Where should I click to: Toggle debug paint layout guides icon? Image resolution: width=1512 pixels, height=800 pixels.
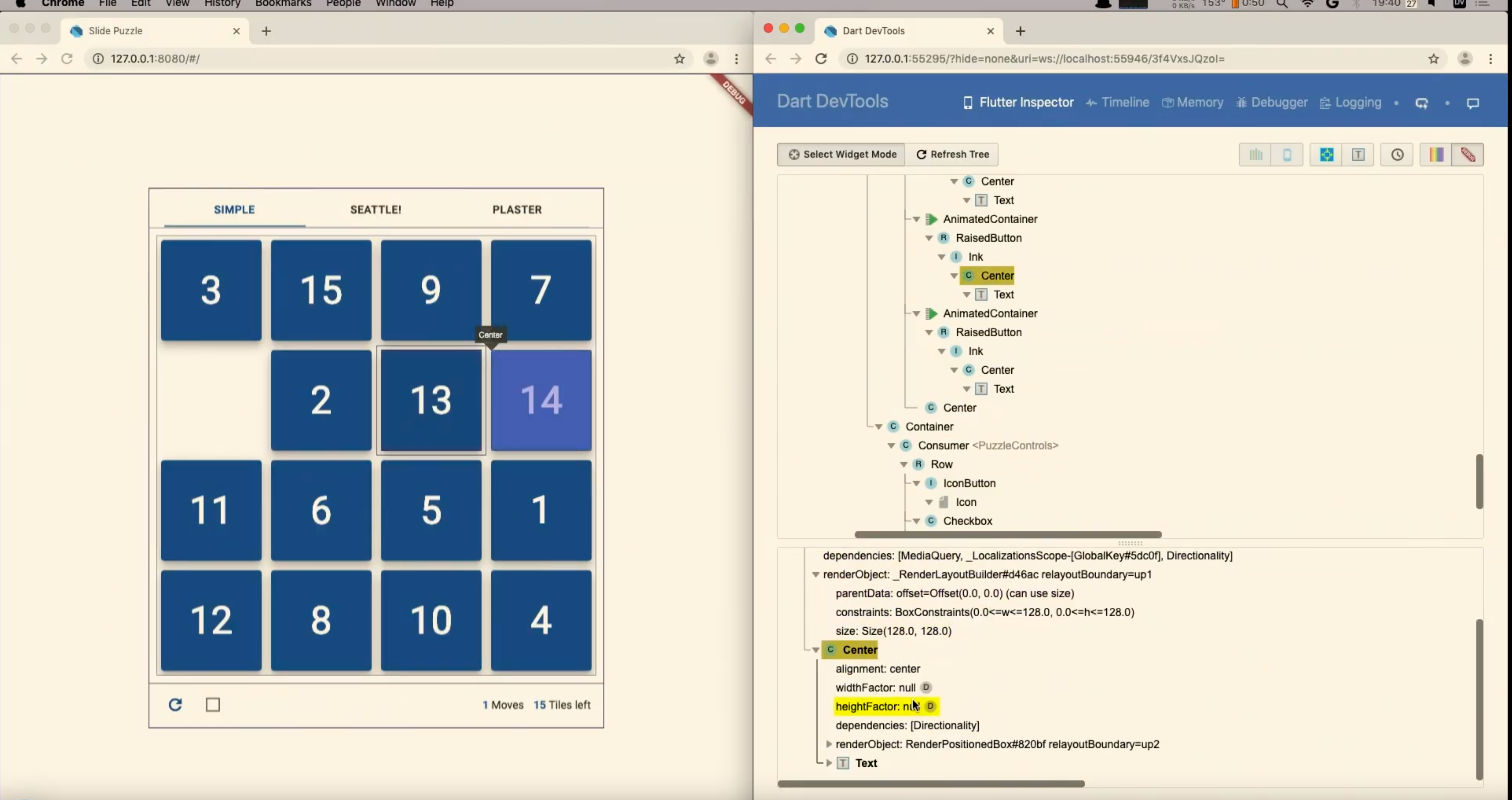pyautogui.click(x=1326, y=154)
